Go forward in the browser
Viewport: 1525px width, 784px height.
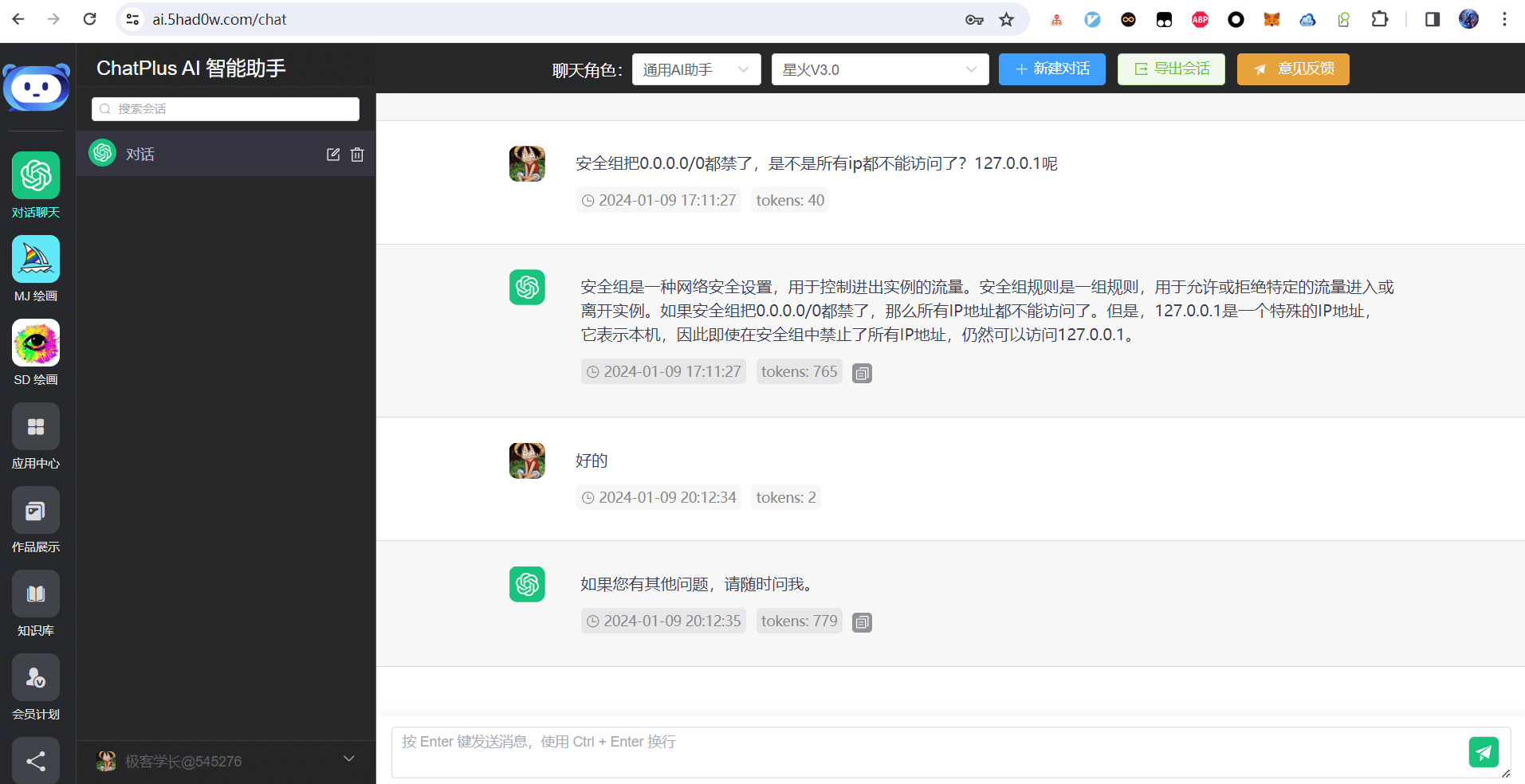pos(53,19)
